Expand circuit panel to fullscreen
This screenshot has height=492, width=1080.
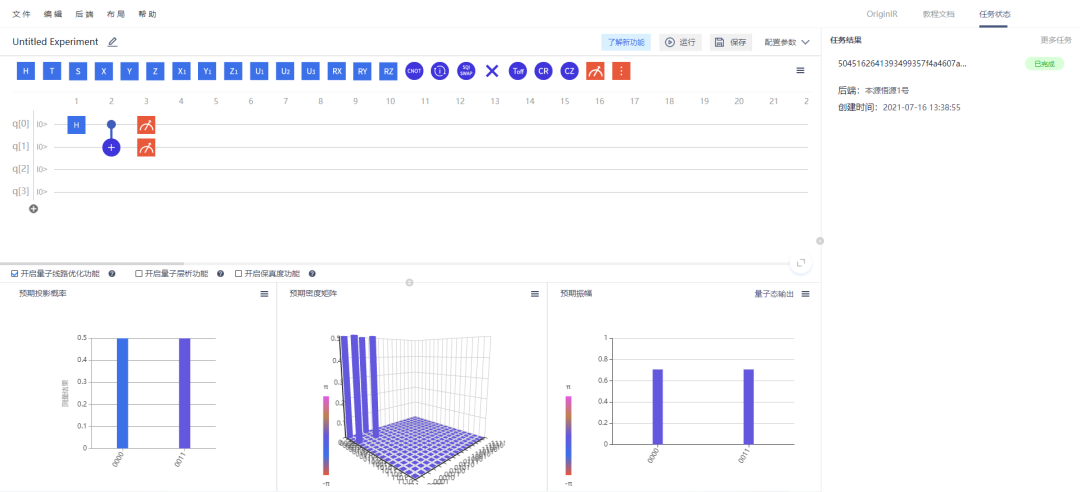pyautogui.click(x=801, y=263)
